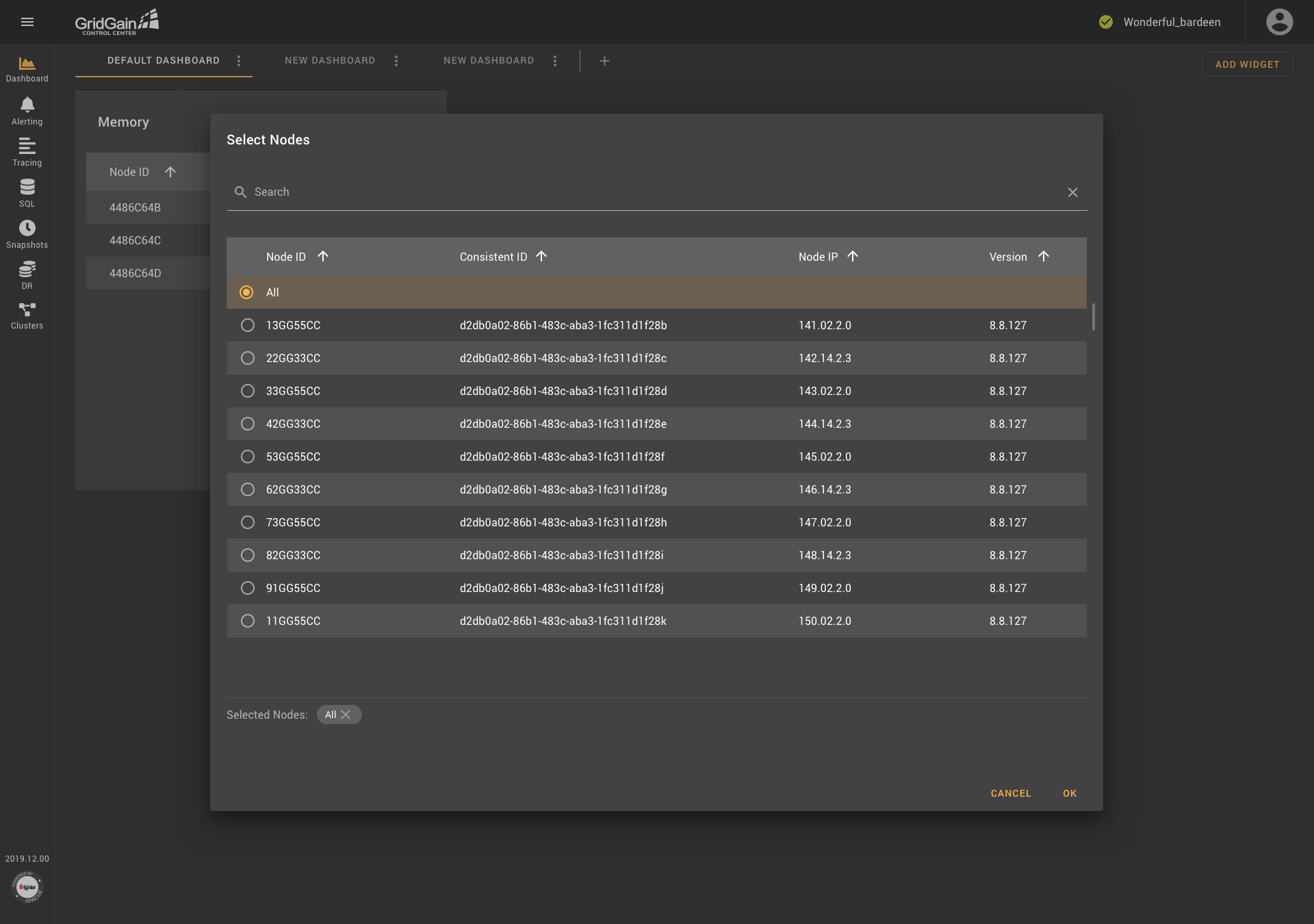Switch to the second New Dashboard tab

click(x=489, y=60)
